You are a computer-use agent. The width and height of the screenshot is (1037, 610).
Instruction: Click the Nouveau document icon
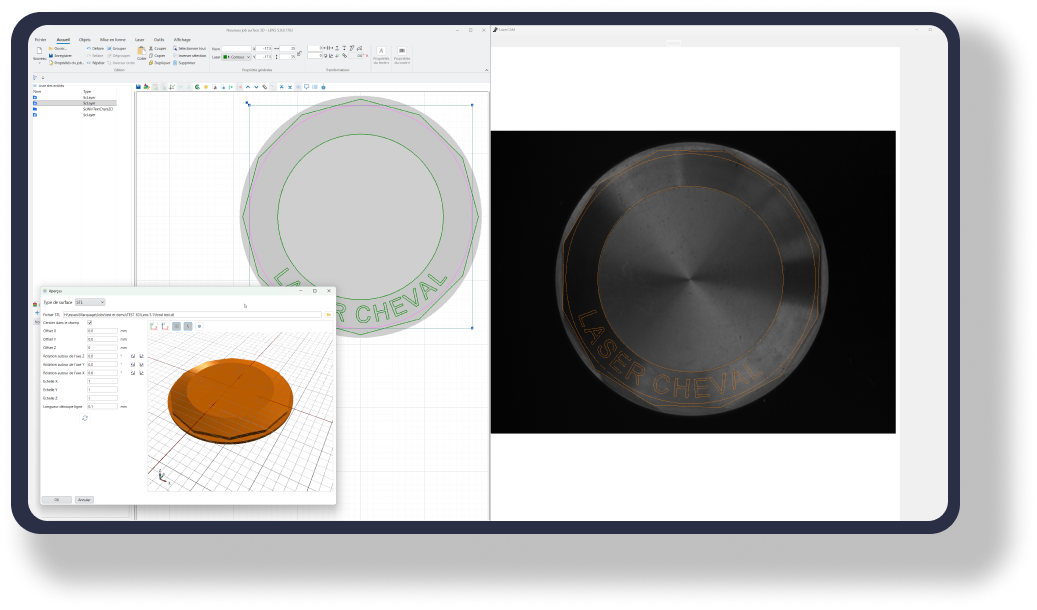pyautogui.click(x=39, y=51)
